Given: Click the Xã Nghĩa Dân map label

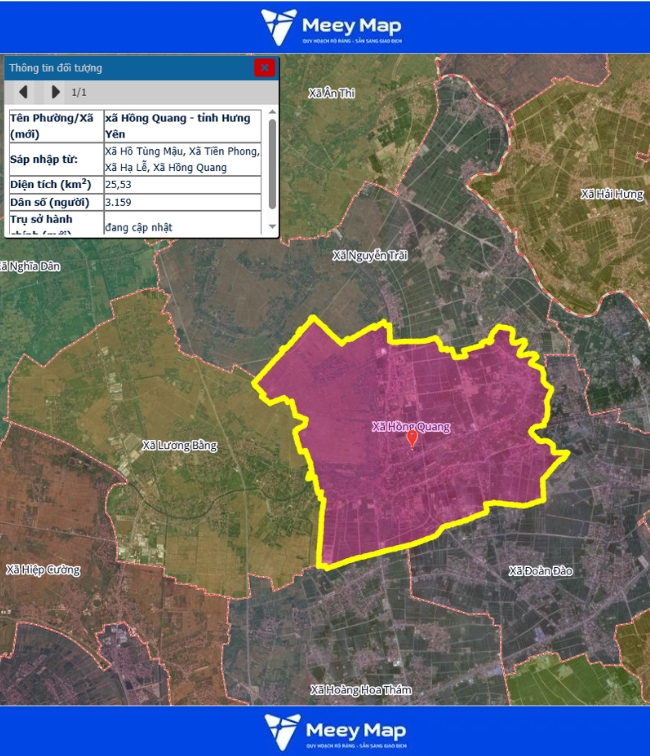Looking at the screenshot, I should click(30, 266).
